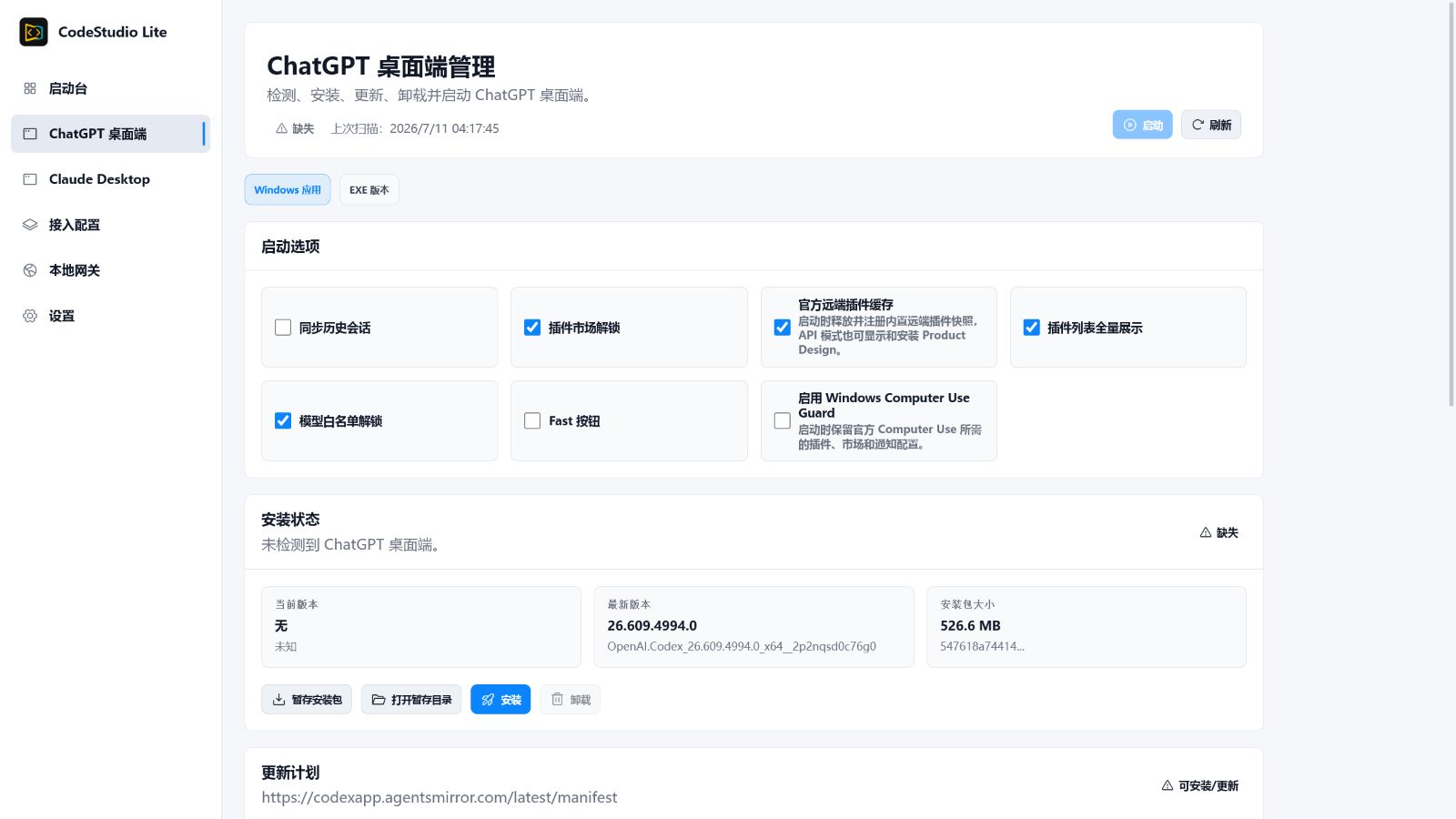
Task: Click the download icon in 暂存安装包 button
Action: pos(278,700)
